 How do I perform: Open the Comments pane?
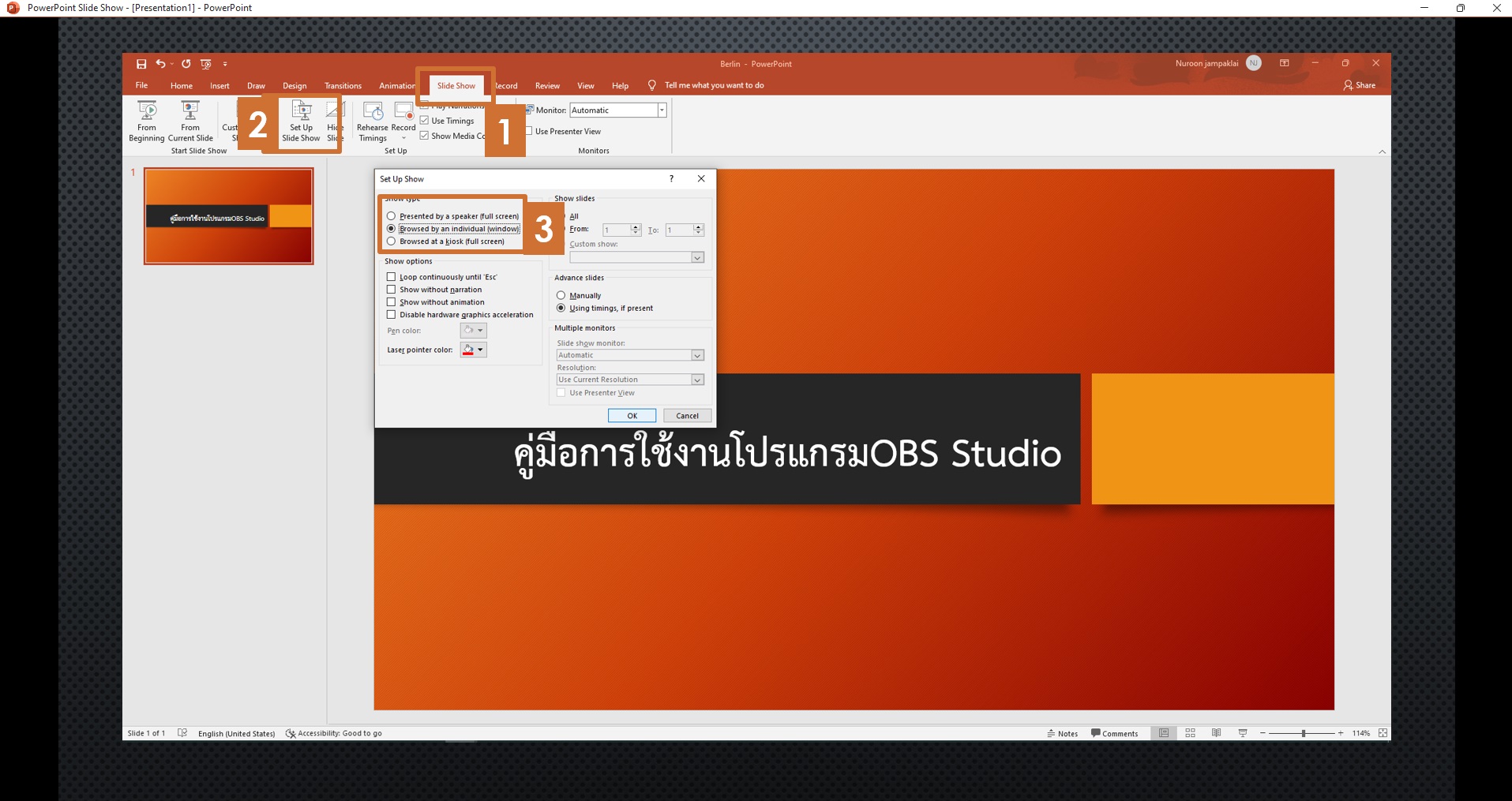point(1114,734)
